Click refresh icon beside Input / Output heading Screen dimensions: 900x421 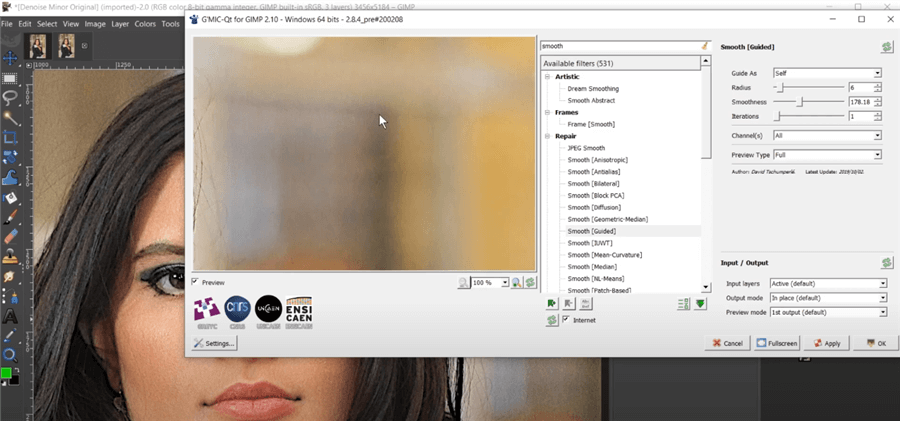[x=887, y=263]
